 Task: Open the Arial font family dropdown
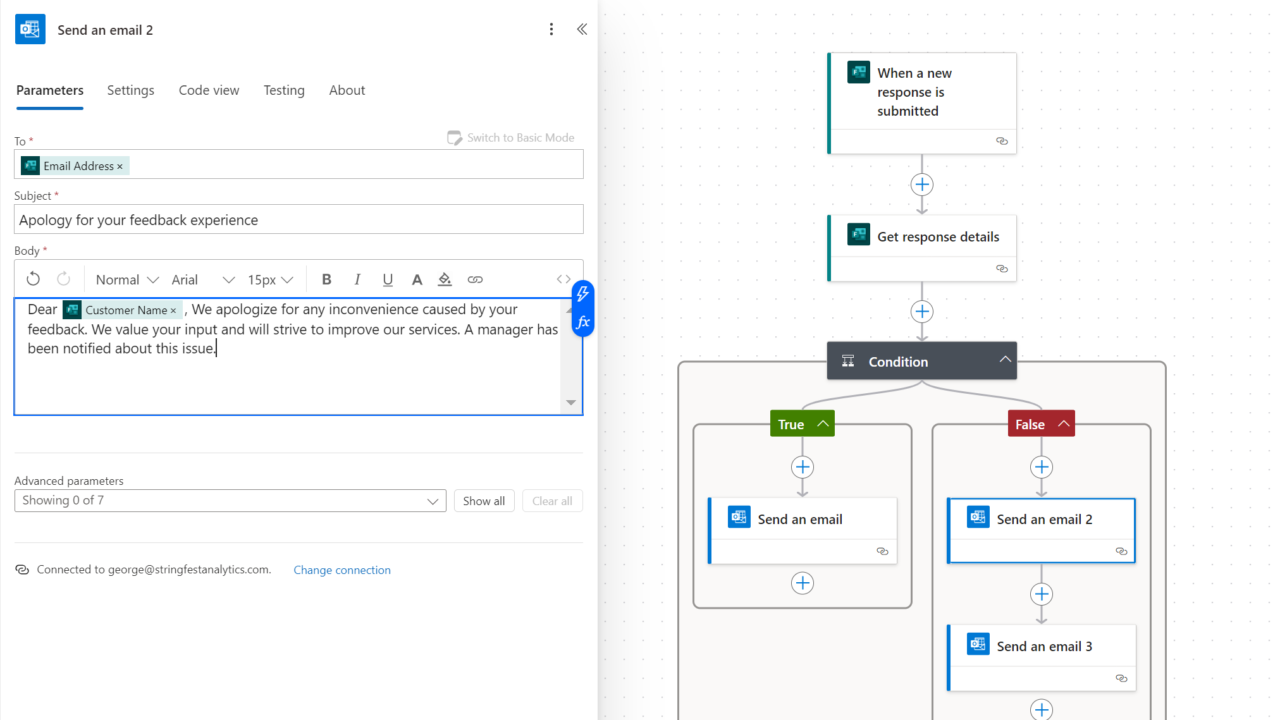203,280
